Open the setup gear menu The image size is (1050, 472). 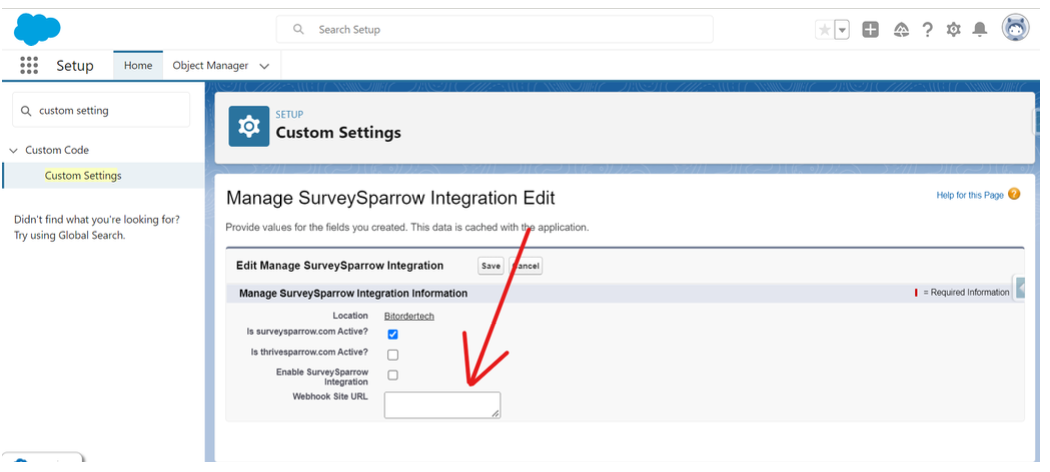click(953, 30)
